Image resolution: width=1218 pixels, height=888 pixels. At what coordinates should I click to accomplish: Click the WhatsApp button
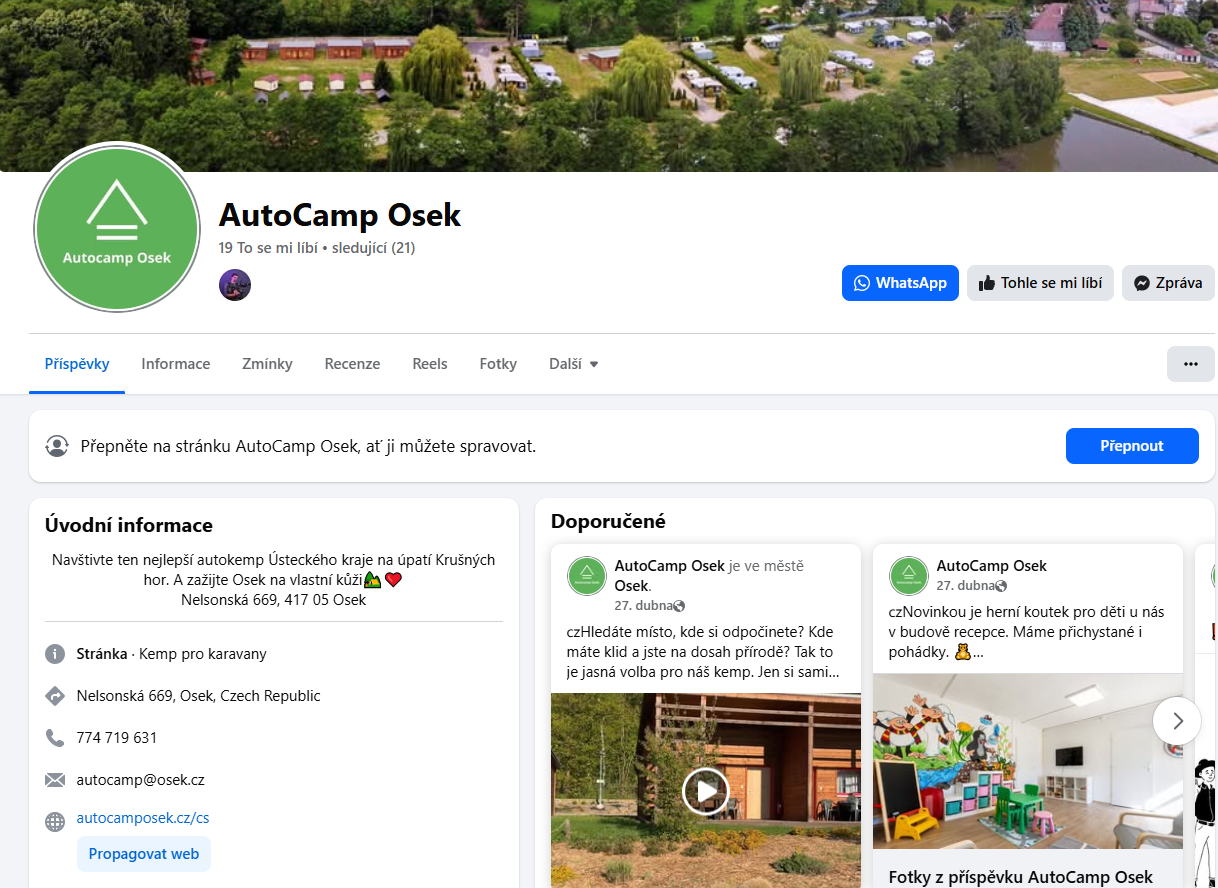[x=900, y=283]
